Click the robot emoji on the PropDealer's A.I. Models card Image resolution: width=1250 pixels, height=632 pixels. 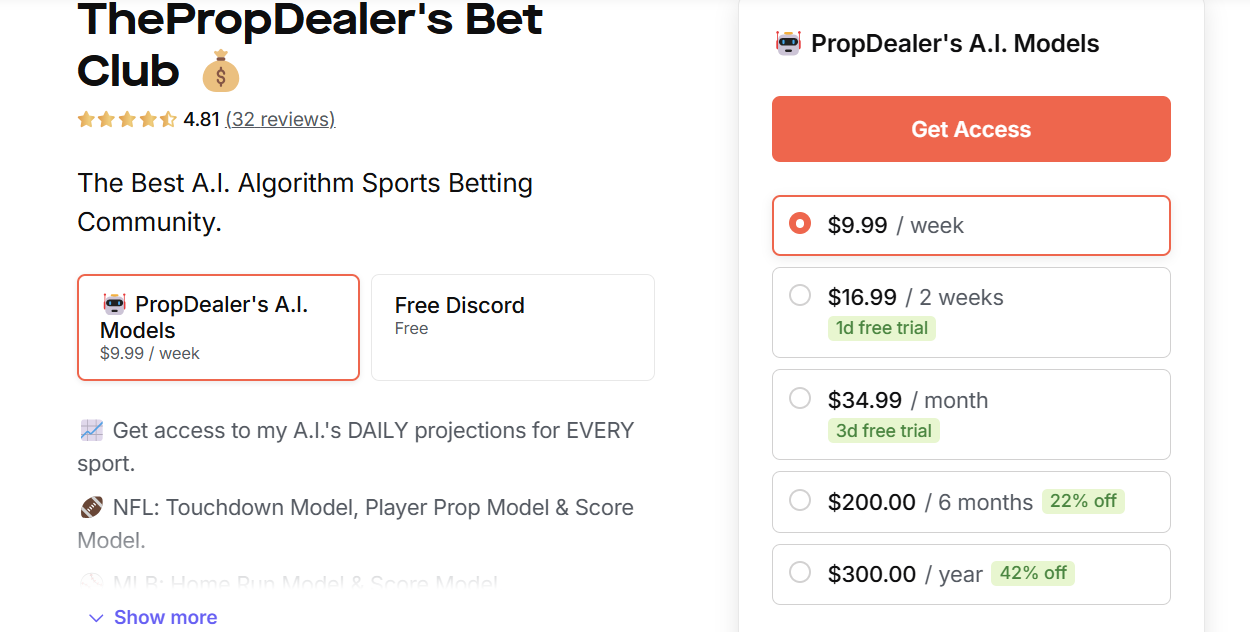coord(113,304)
